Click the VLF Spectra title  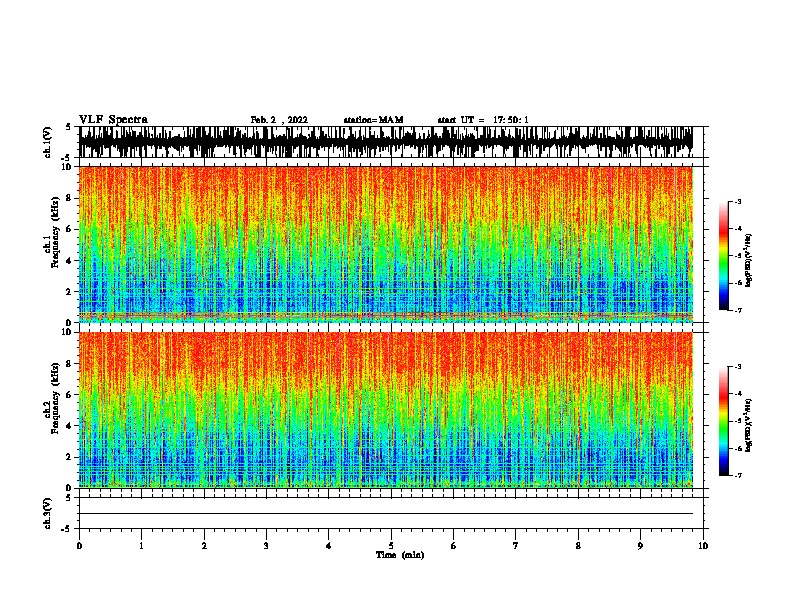tap(113, 120)
